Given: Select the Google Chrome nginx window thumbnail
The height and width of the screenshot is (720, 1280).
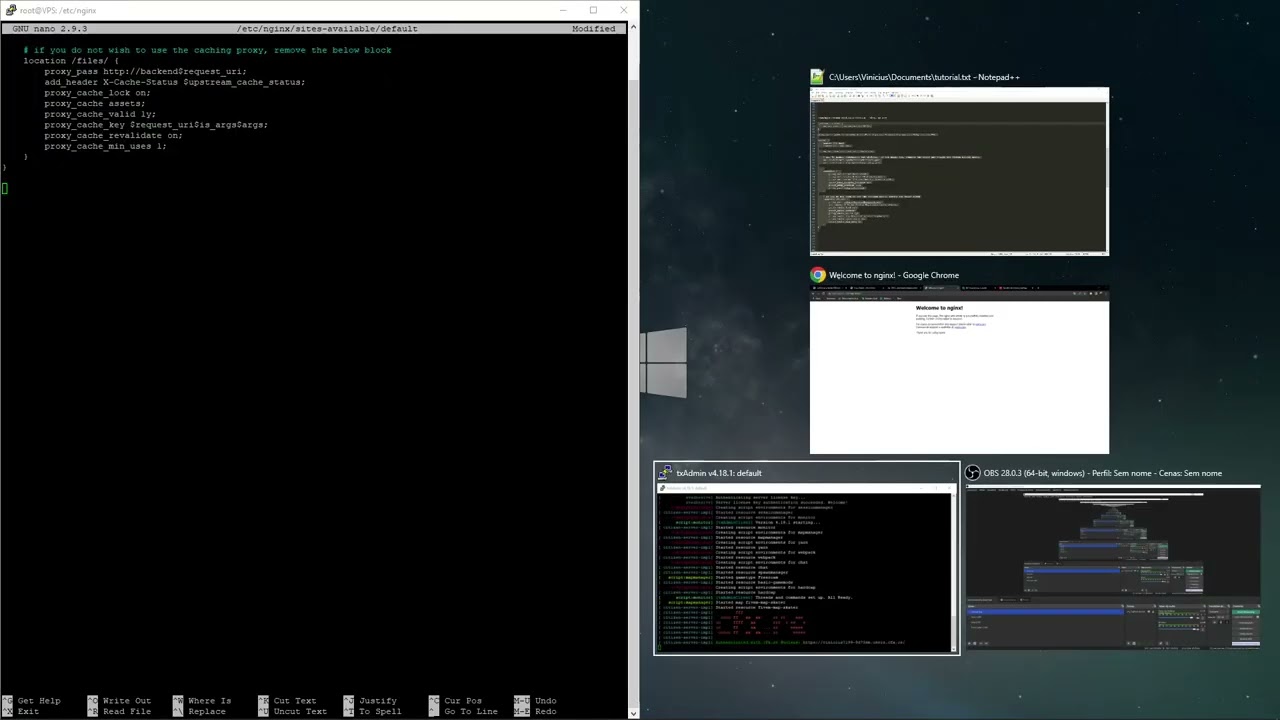Looking at the screenshot, I should coord(959,370).
